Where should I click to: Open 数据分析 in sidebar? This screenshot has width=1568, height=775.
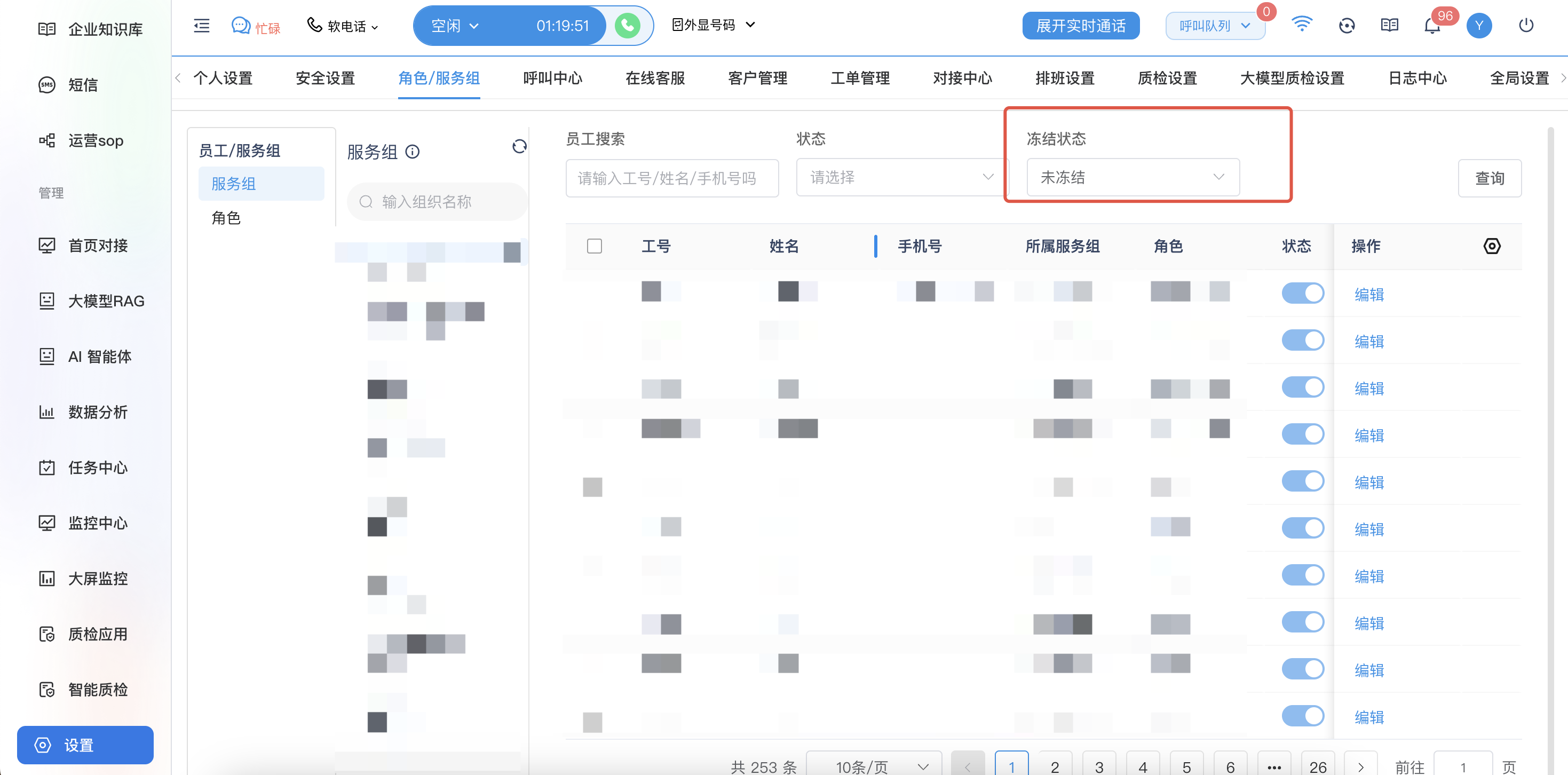(x=83, y=412)
